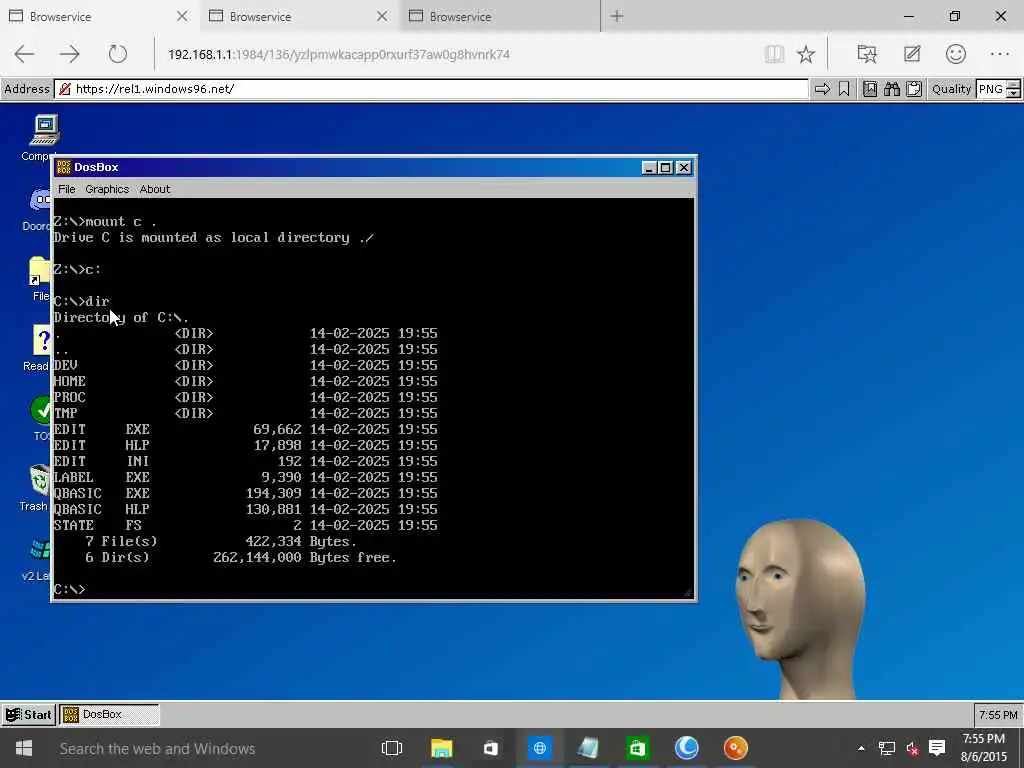
Task: Close the second Browservice tab
Action: [382, 16]
